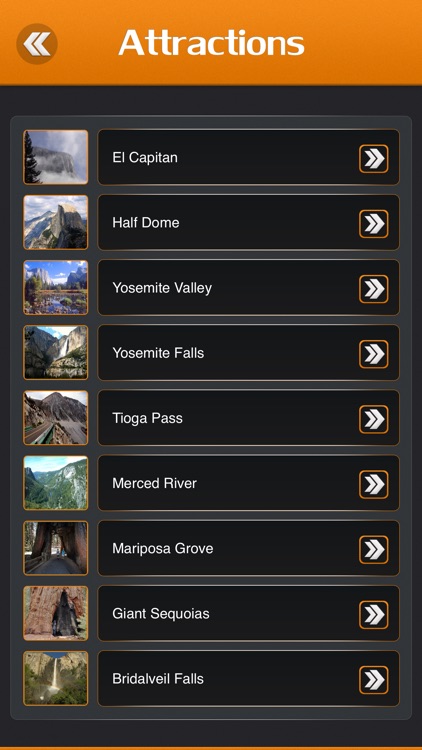Select the arrow icon next to Yosemite Falls
Screen dimensions: 422x750
tap(374, 354)
